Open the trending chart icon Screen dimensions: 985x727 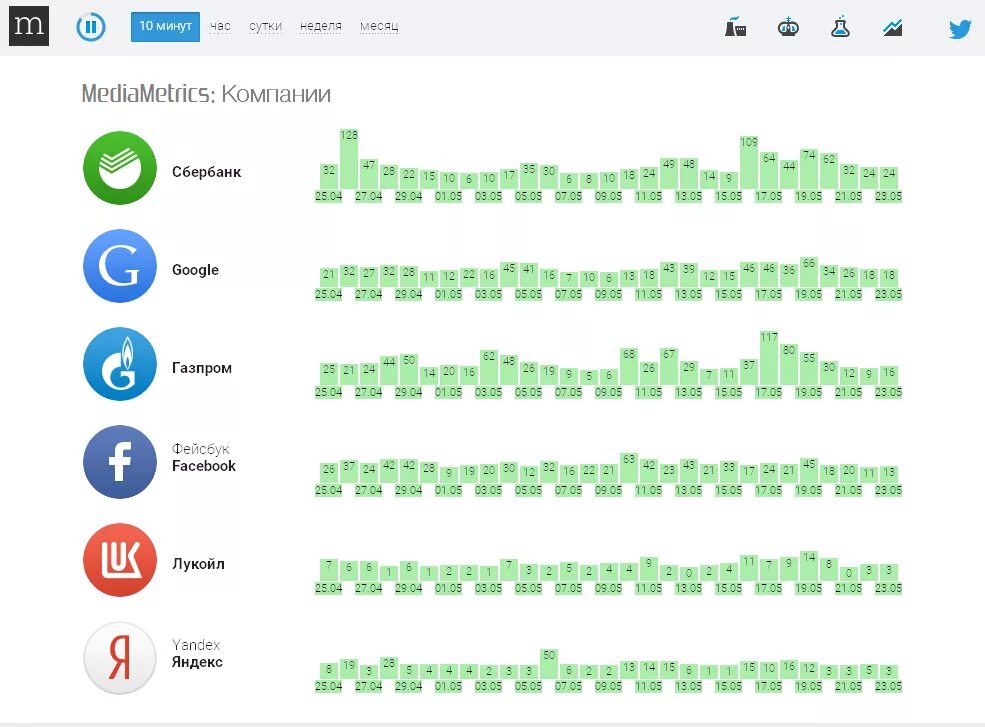(892, 28)
